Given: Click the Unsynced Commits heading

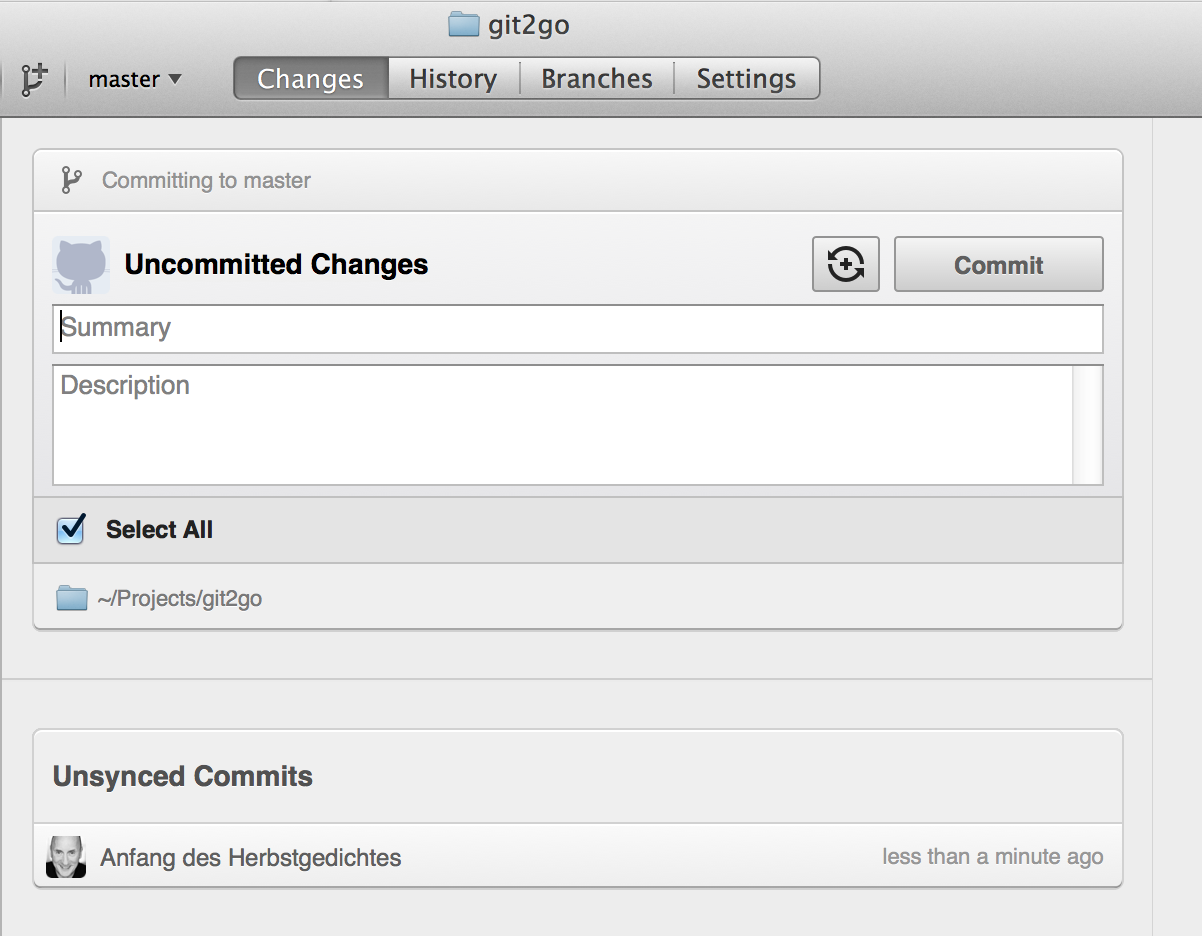Looking at the screenshot, I should pyautogui.click(x=183, y=777).
